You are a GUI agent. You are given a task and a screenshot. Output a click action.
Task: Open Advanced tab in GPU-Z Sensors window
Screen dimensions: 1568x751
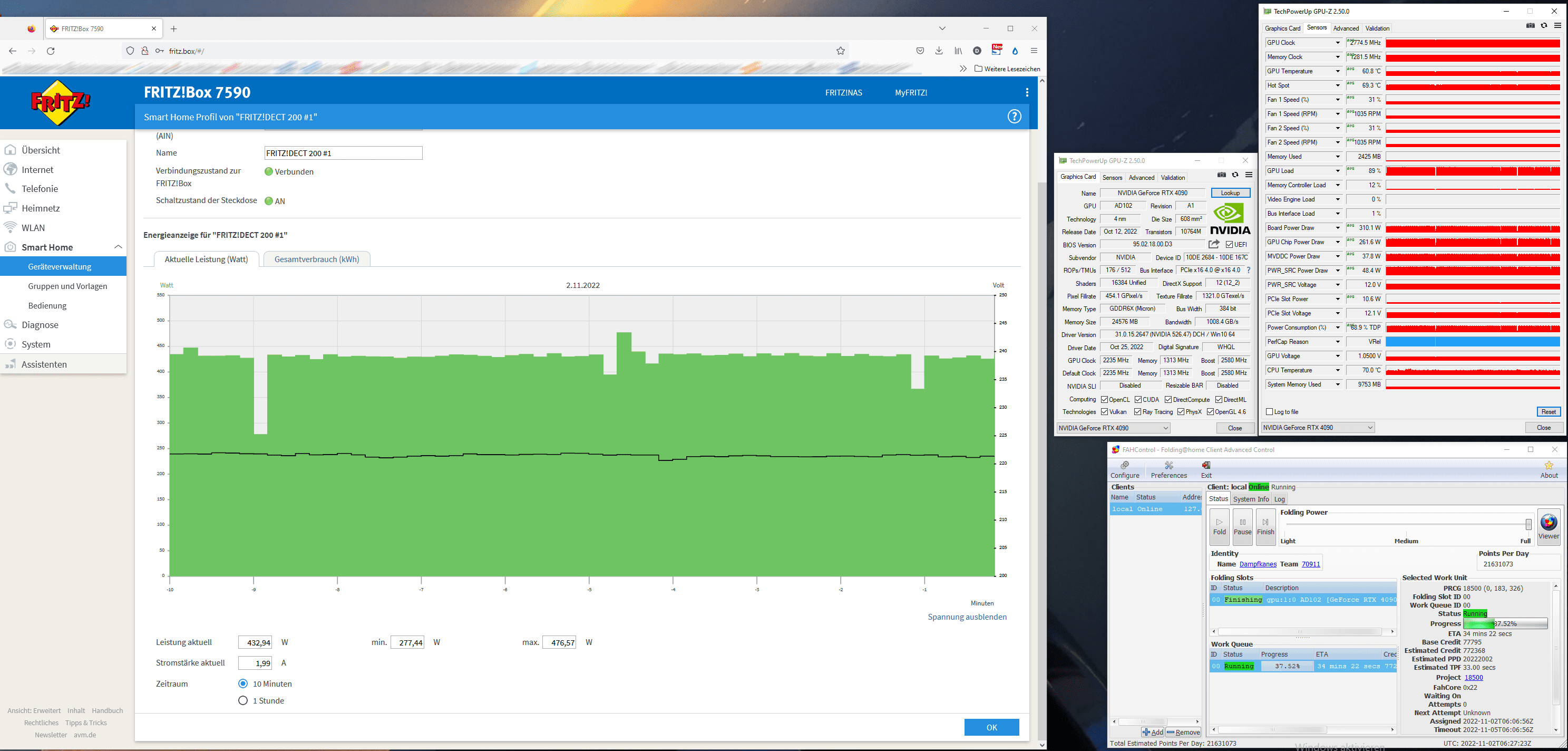coord(1345,28)
